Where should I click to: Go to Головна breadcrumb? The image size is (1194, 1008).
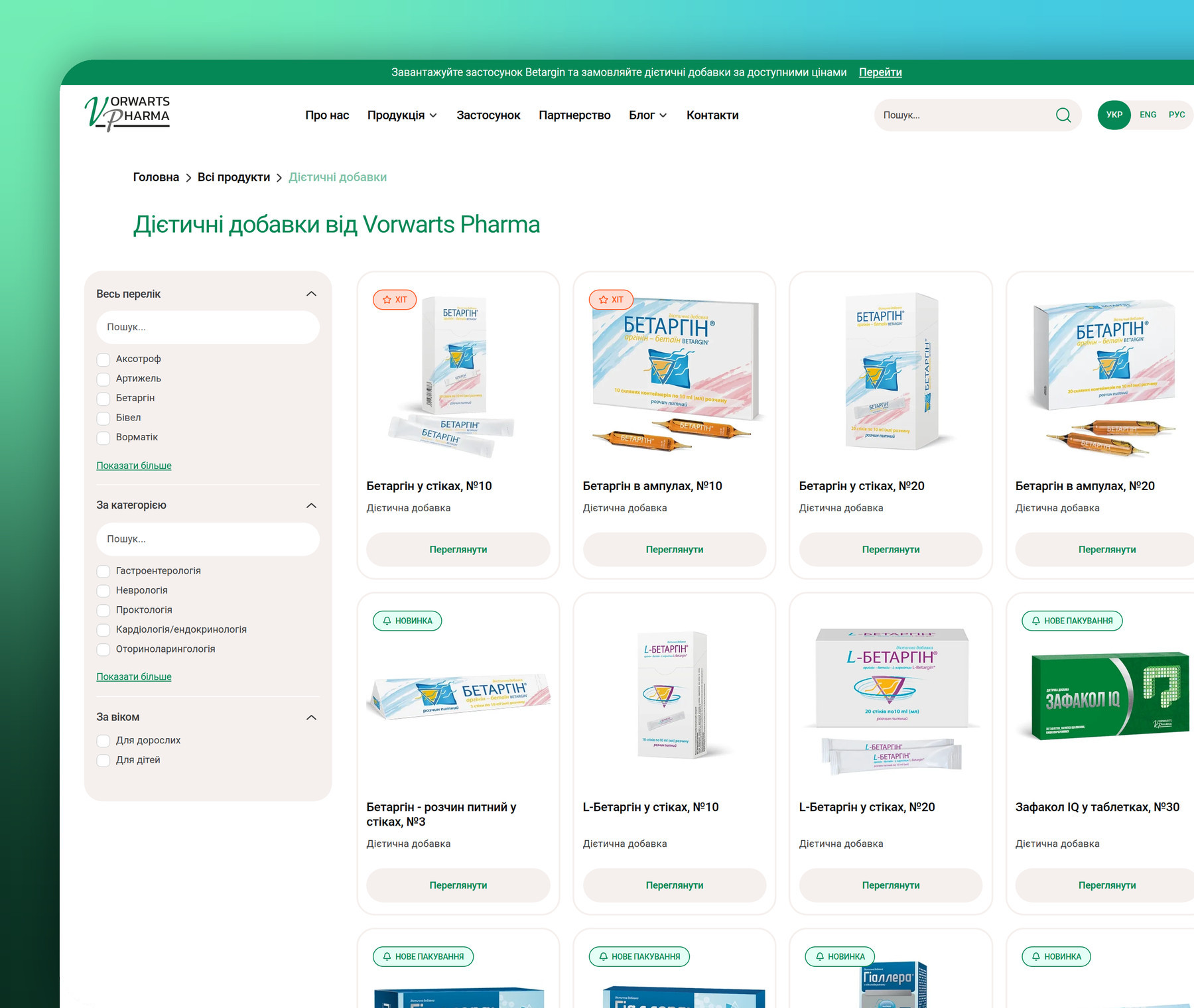coord(156,177)
